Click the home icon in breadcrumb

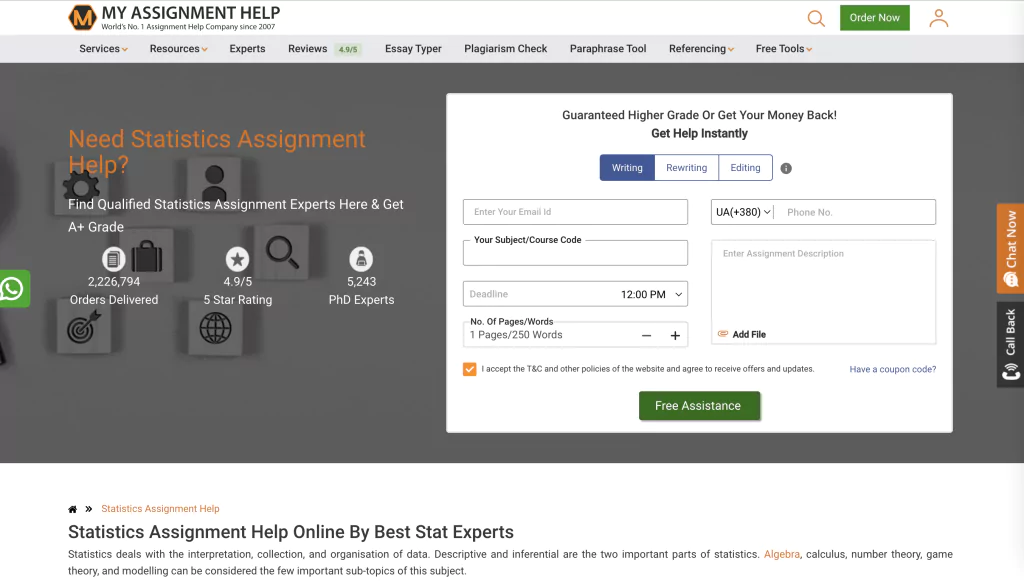(x=72, y=509)
